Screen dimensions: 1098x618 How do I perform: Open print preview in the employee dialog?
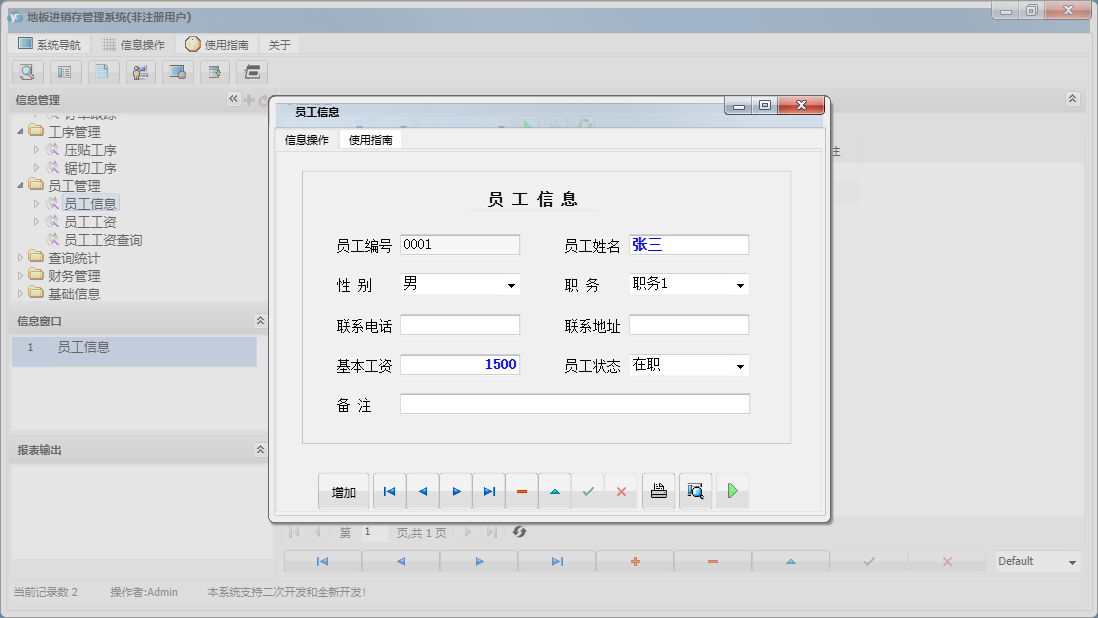[695, 491]
